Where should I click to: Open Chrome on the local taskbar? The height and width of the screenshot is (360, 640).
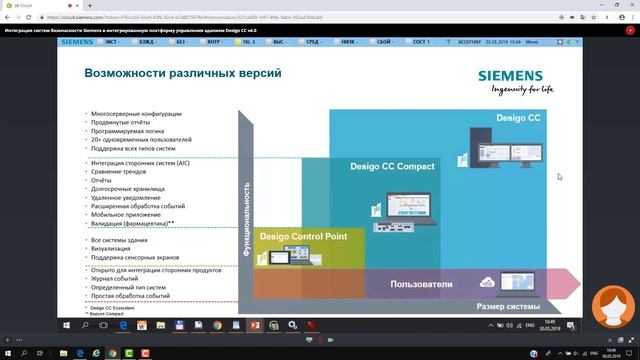tap(113, 353)
